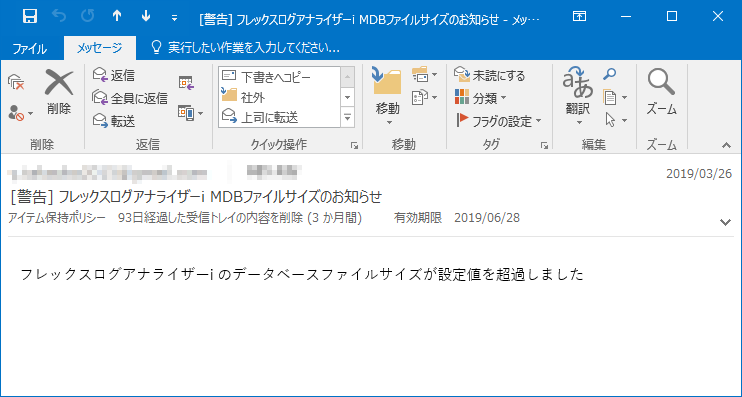Select the メッセージ ribbon tab
The width and height of the screenshot is (742, 397).
coord(99,47)
